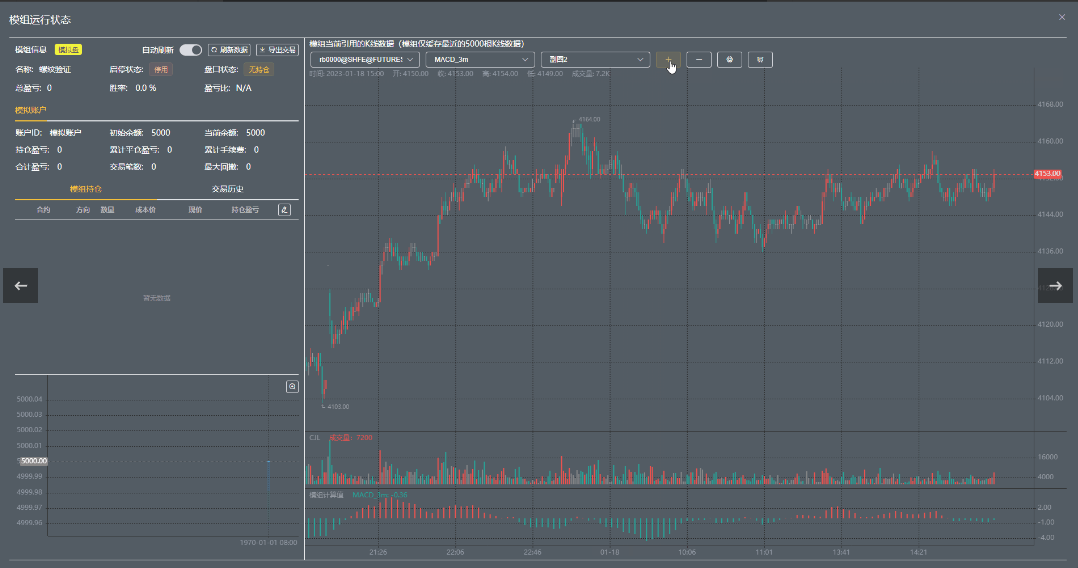Open the chart settings gear icon
The width and height of the screenshot is (1078, 568).
coord(730,59)
